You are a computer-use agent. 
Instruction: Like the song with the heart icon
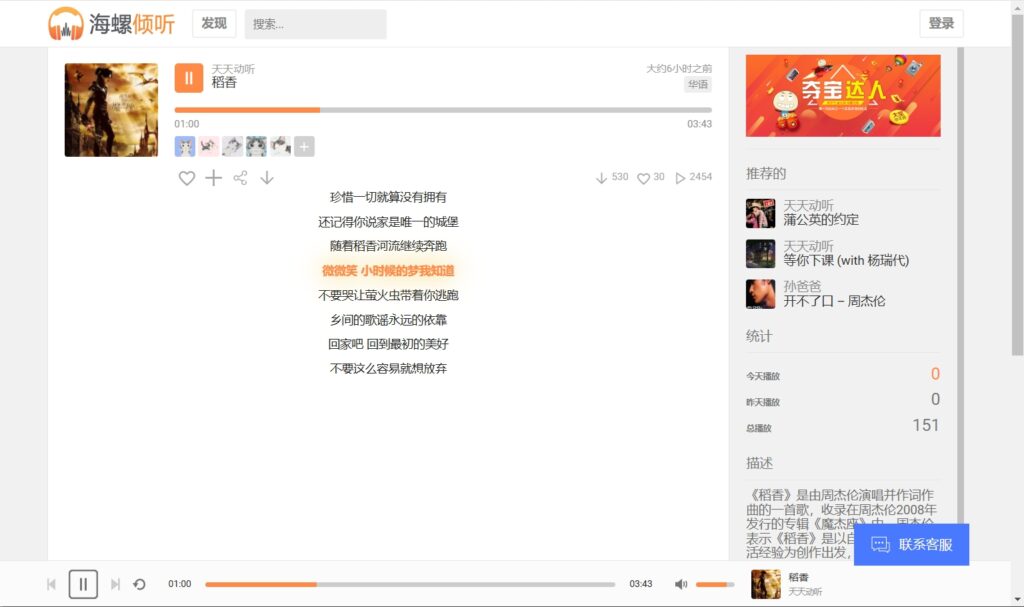click(187, 177)
